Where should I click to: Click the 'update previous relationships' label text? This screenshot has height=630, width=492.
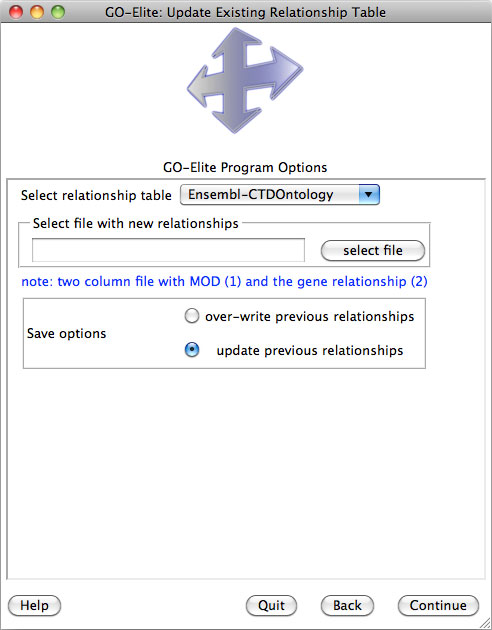[310, 350]
